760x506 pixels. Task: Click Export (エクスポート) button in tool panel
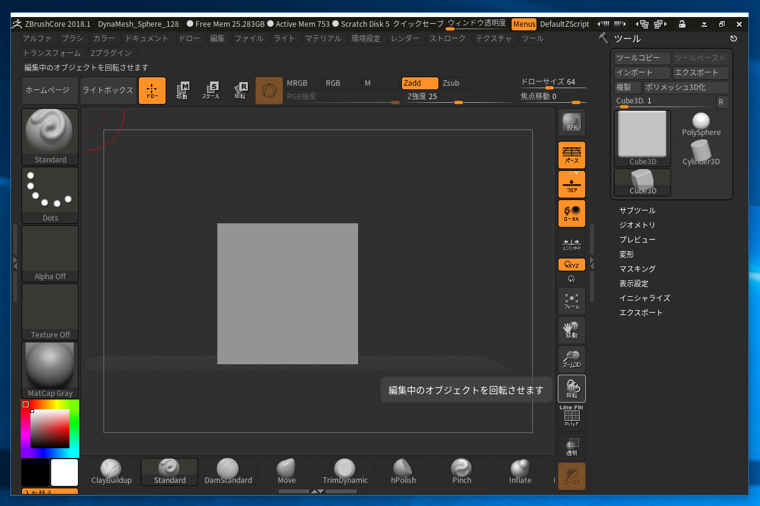[700, 73]
